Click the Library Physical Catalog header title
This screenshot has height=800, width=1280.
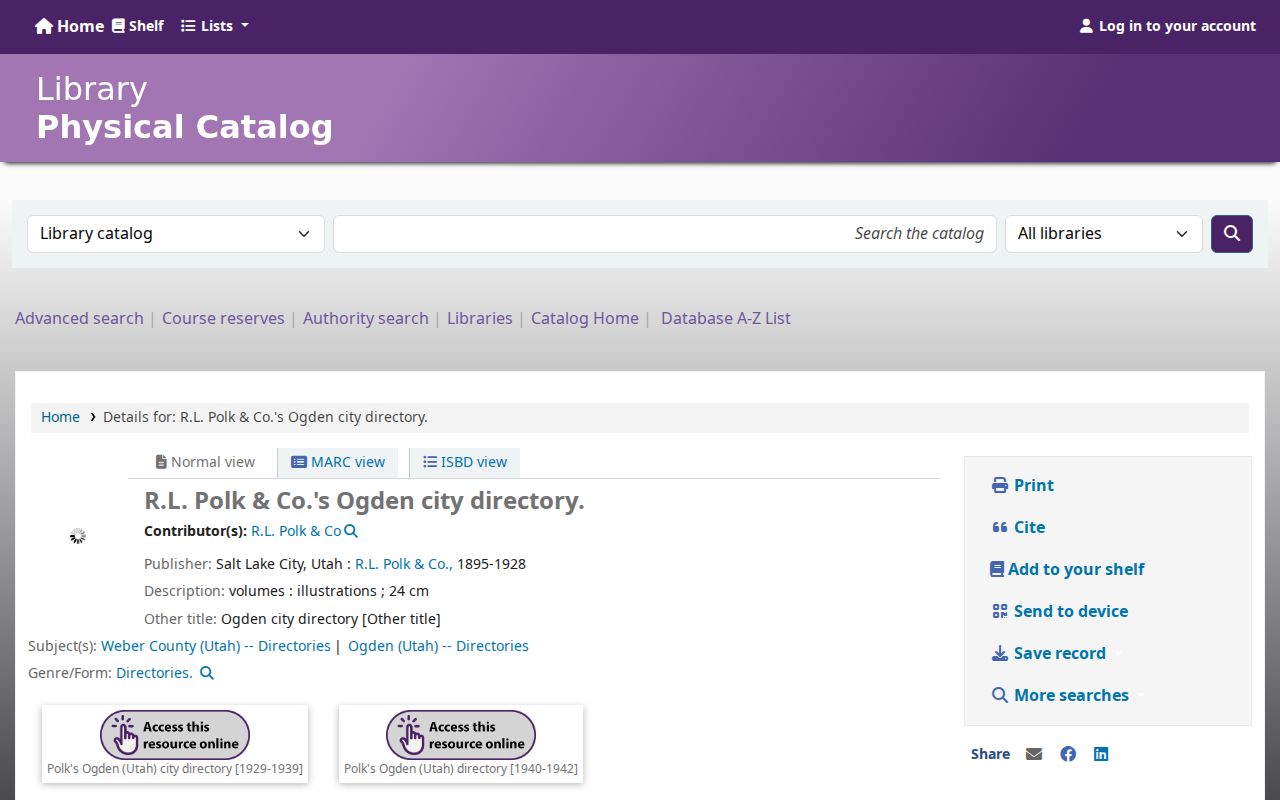(x=185, y=108)
